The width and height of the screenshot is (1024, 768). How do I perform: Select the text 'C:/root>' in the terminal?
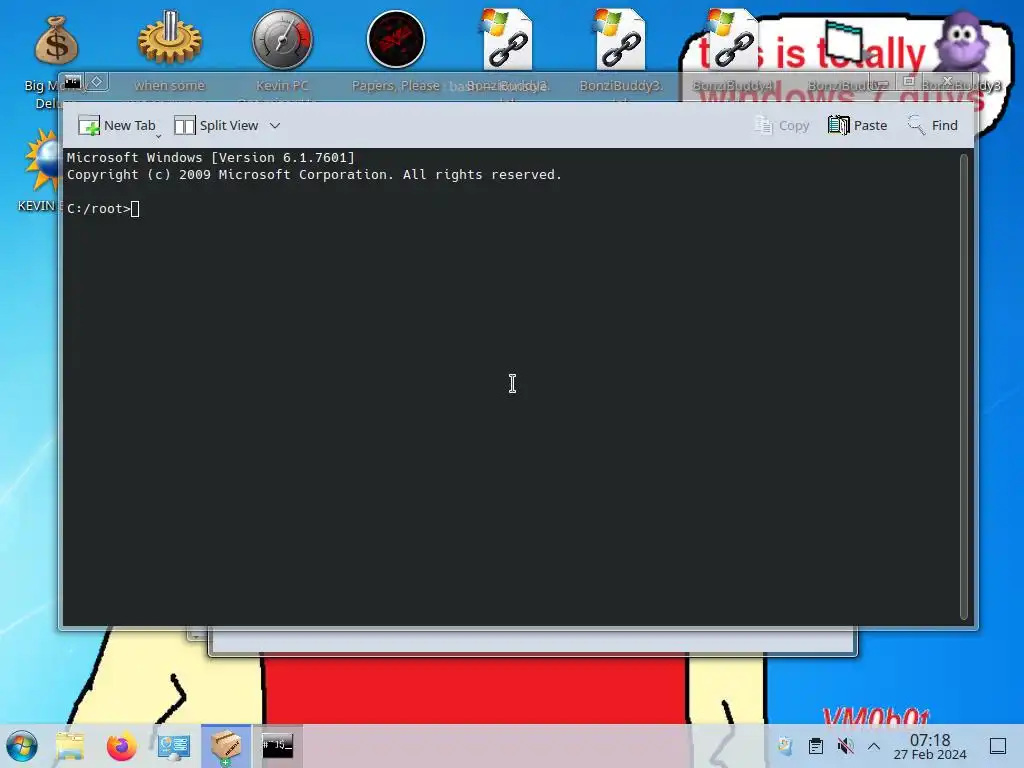pos(99,209)
